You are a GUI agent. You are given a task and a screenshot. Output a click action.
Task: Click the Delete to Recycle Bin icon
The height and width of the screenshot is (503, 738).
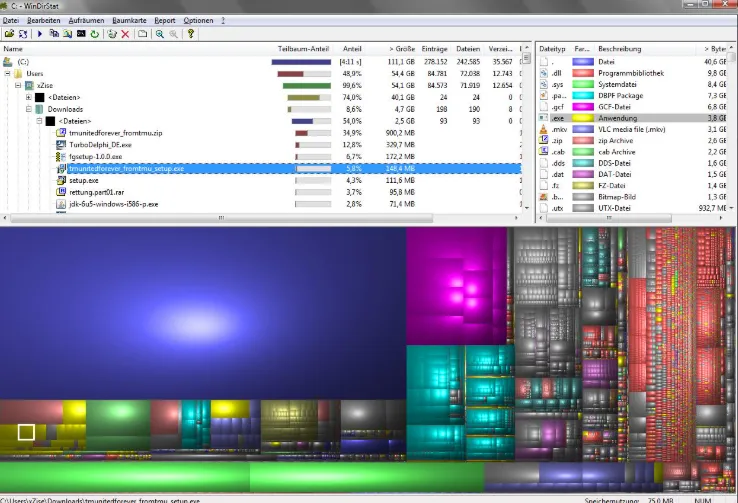(112, 34)
